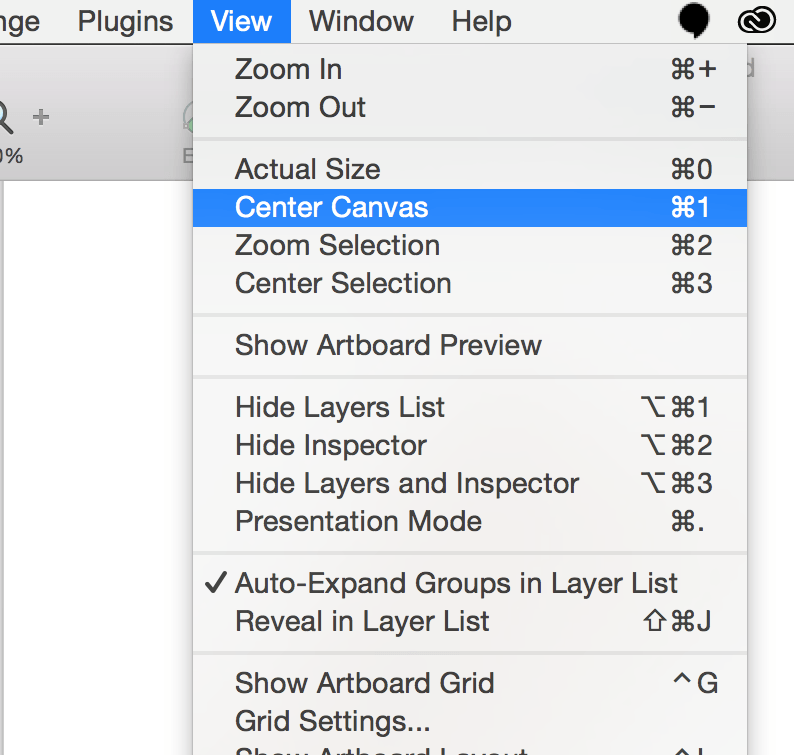Viewport: 794px width, 755px height.
Task: Choose Zoom In from View menu
Action: coord(289,70)
